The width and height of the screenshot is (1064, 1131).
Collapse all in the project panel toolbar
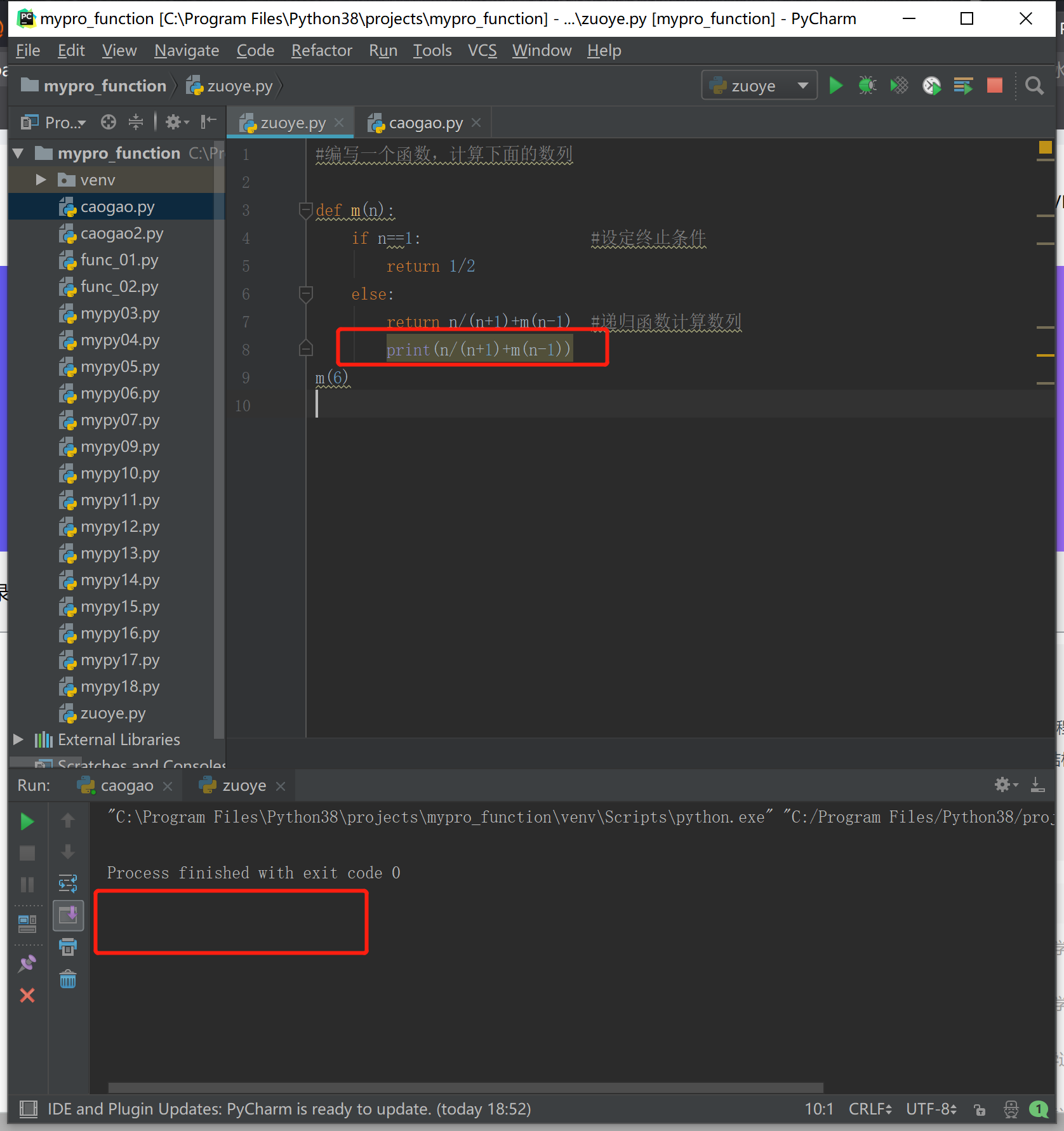[136, 122]
